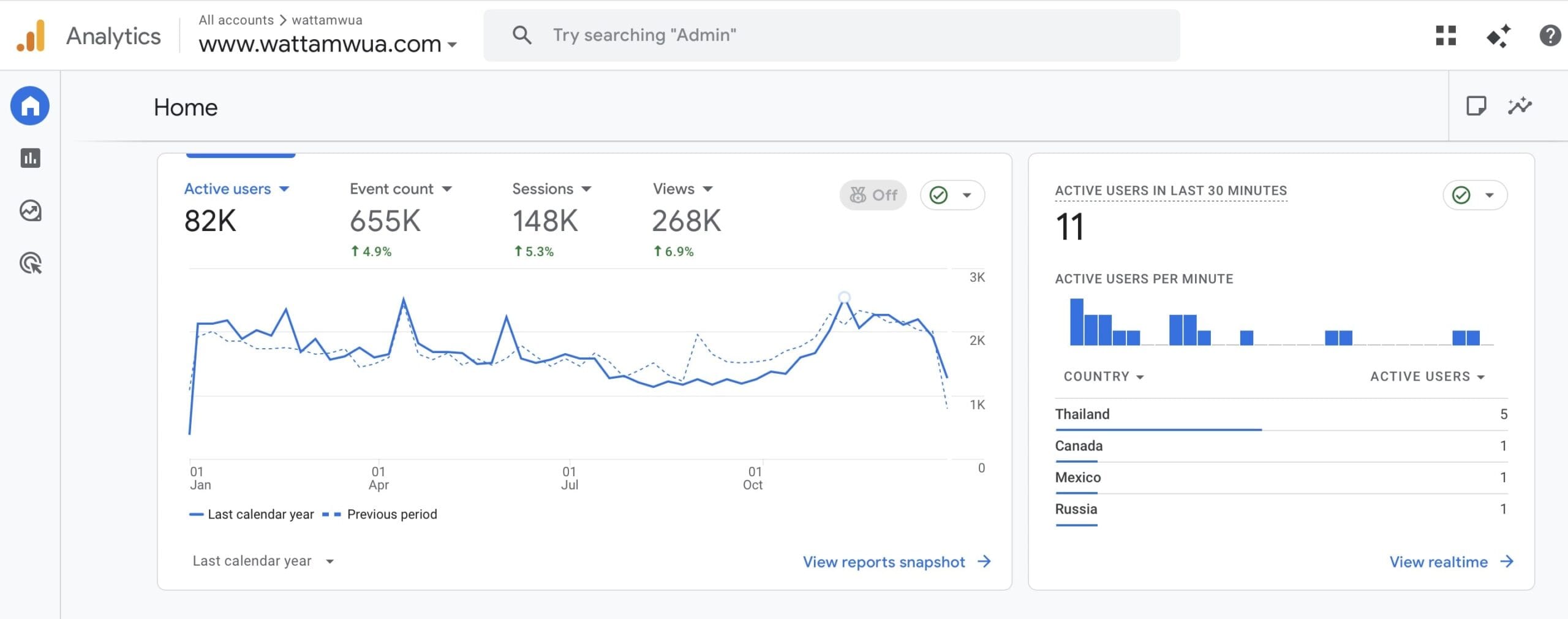The height and width of the screenshot is (619, 1568).
Task: Click the All accounts breadcrumb
Action: [x=236, y=20]
